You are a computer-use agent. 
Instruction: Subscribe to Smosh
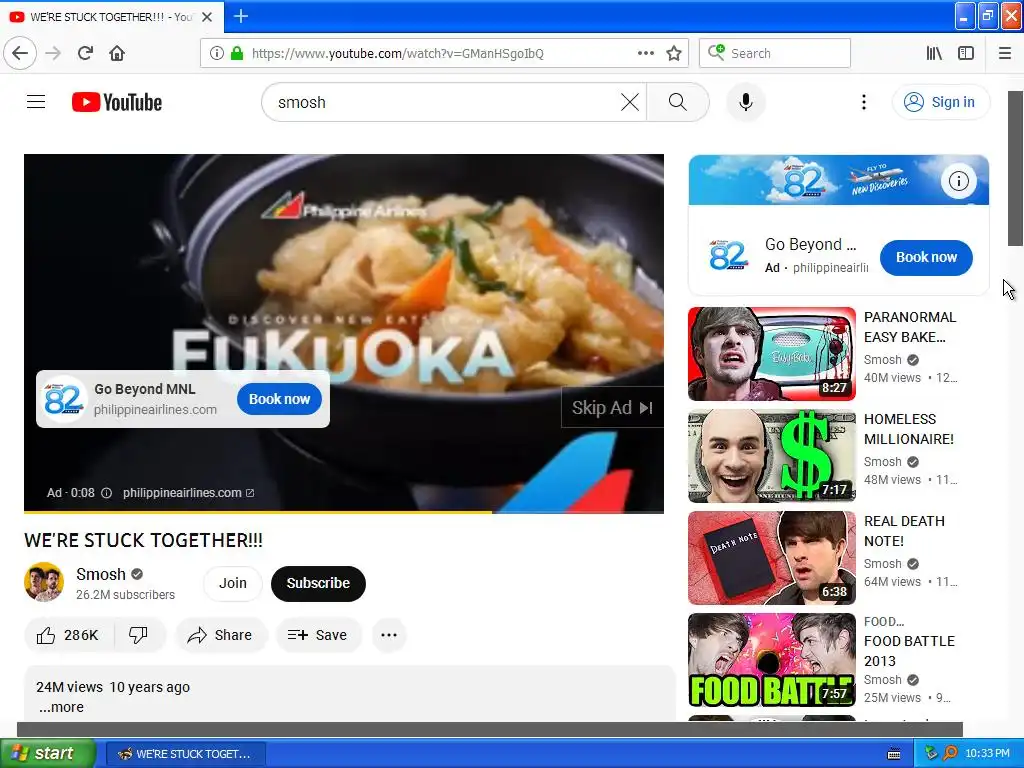[318, 583]
